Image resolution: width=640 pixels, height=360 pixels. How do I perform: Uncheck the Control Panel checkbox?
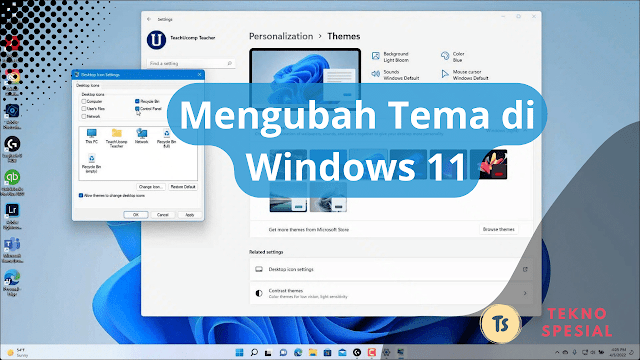[137, 109]
